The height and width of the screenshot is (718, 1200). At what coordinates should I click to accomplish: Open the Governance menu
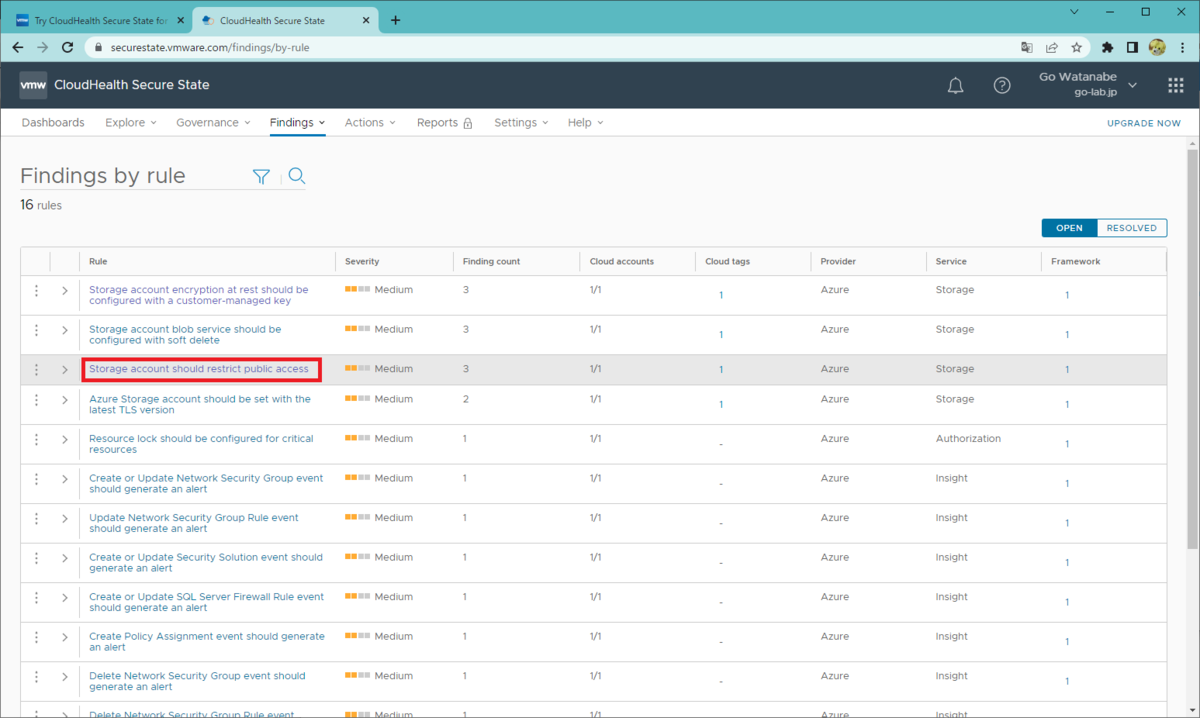214,122
